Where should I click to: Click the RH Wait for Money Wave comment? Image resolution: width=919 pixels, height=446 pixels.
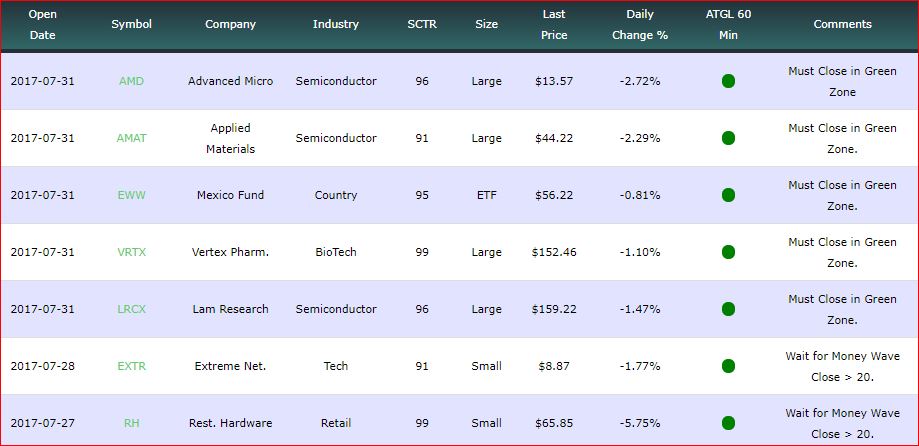coord(842,423)
